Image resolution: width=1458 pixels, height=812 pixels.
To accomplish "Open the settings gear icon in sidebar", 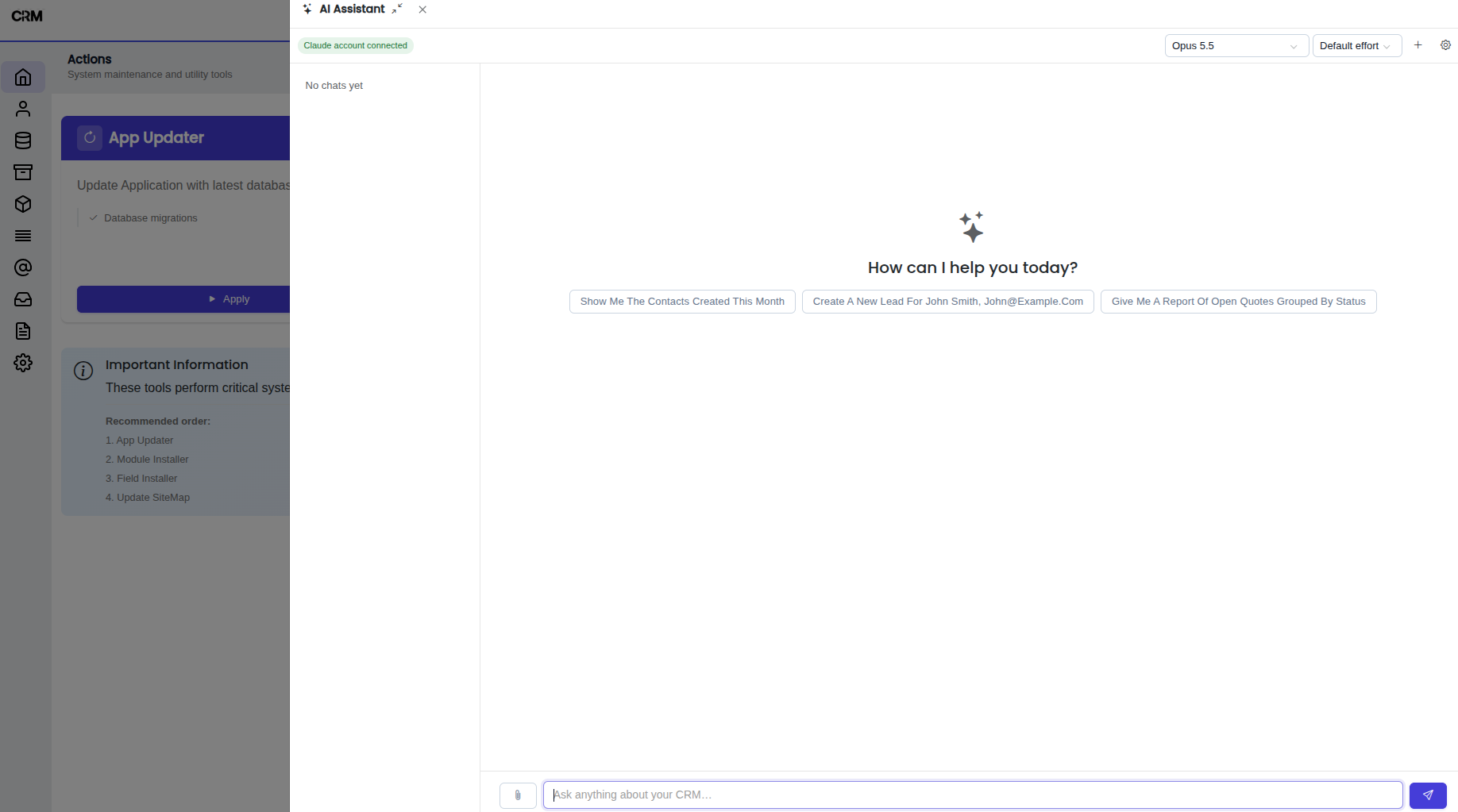I will pyautogui.click(x=23, y=363).
